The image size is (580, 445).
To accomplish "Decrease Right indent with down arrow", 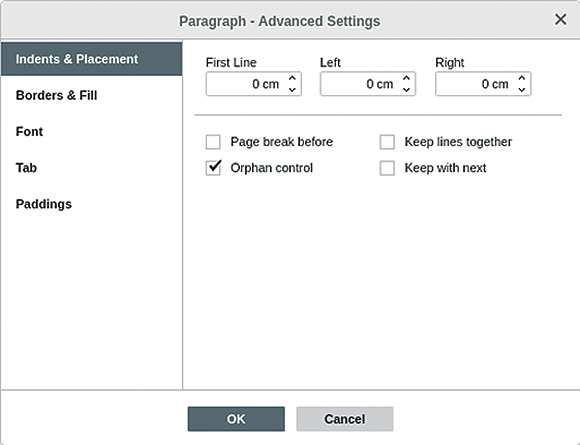I will [522, 90].
